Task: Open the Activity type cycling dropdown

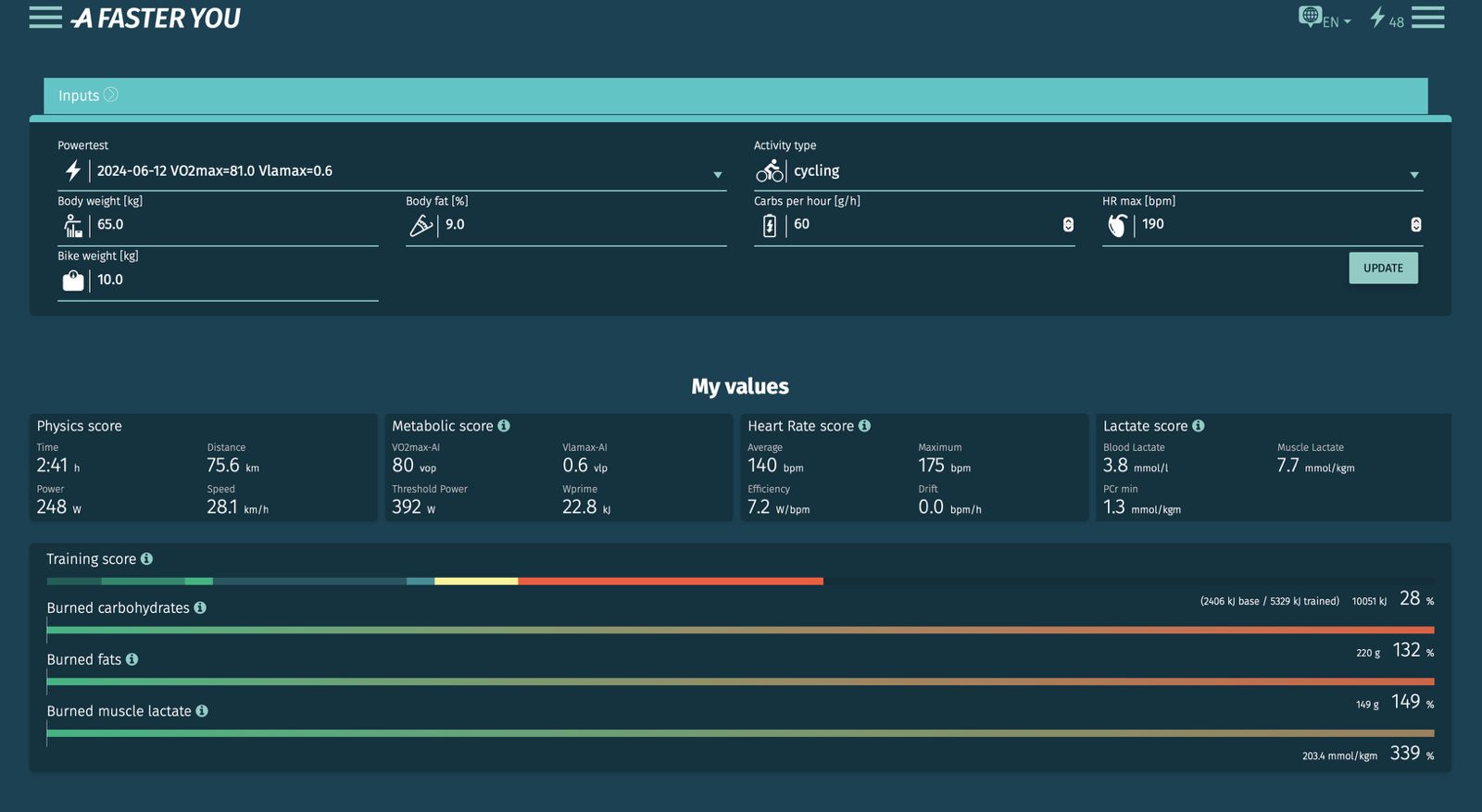Action: tap(1413, 175)
